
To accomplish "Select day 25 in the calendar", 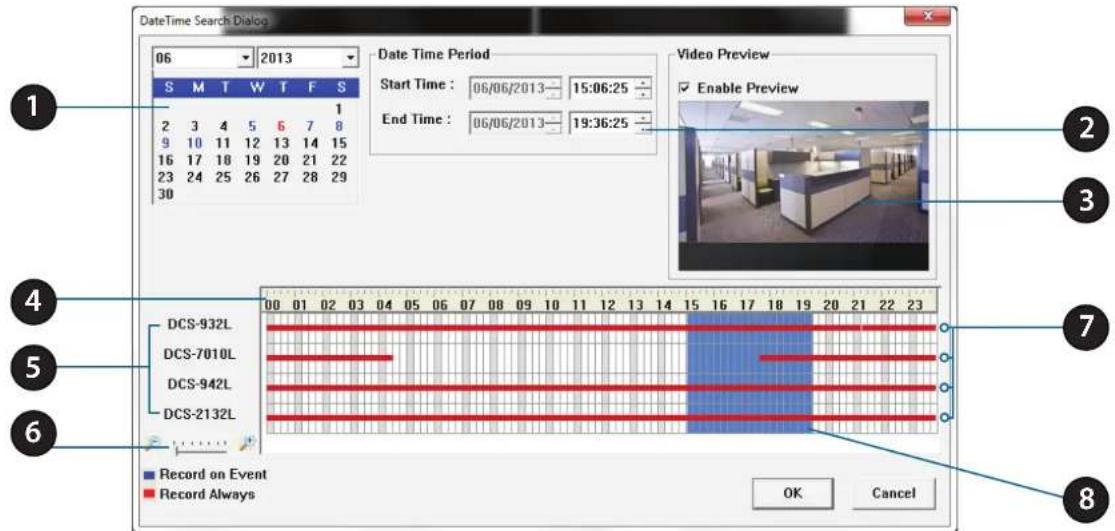I will pyautogui.click(x=223, y=177).
